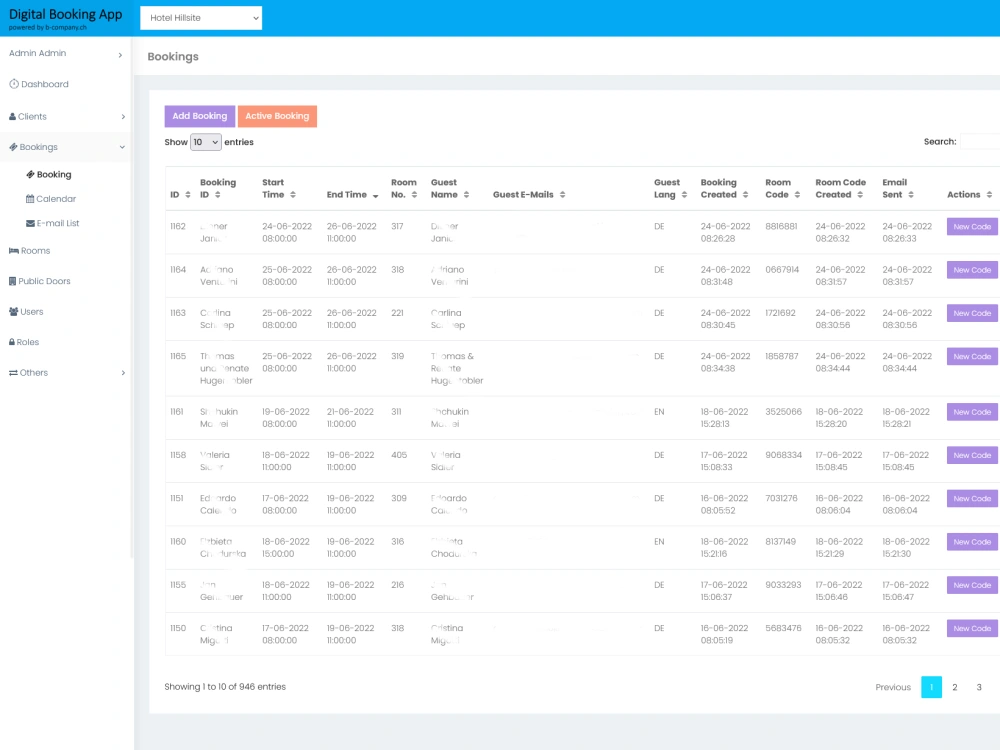Click New Code for booking 1155
1000x750 pixels.
pos(972,585)
